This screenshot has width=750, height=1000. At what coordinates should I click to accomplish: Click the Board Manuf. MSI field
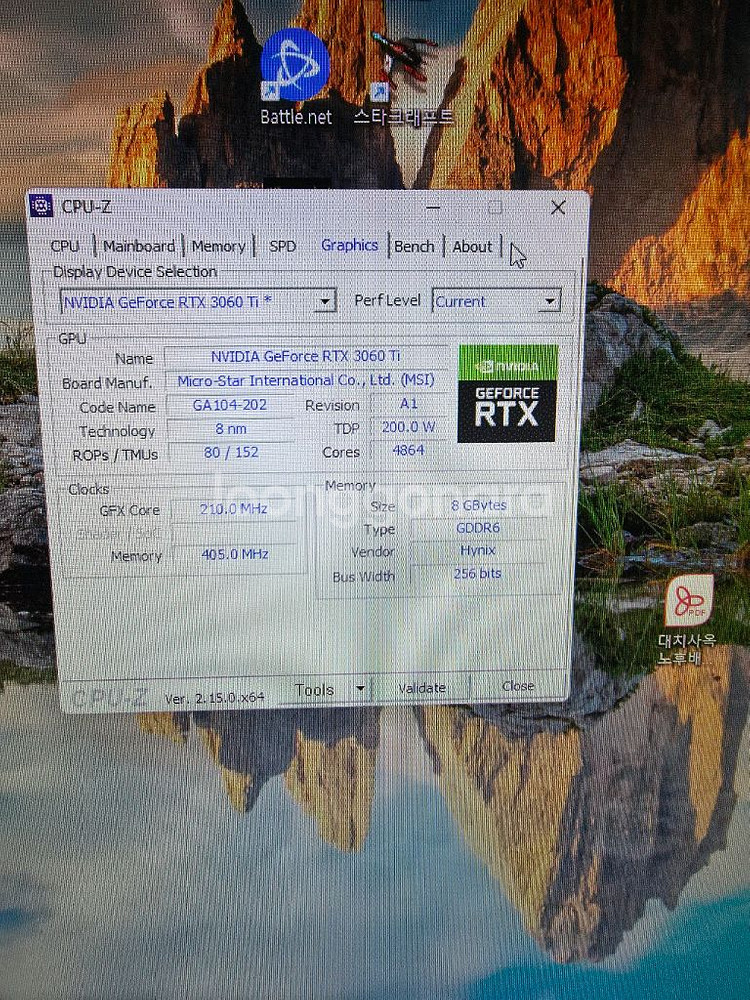(x=305, y=380)
